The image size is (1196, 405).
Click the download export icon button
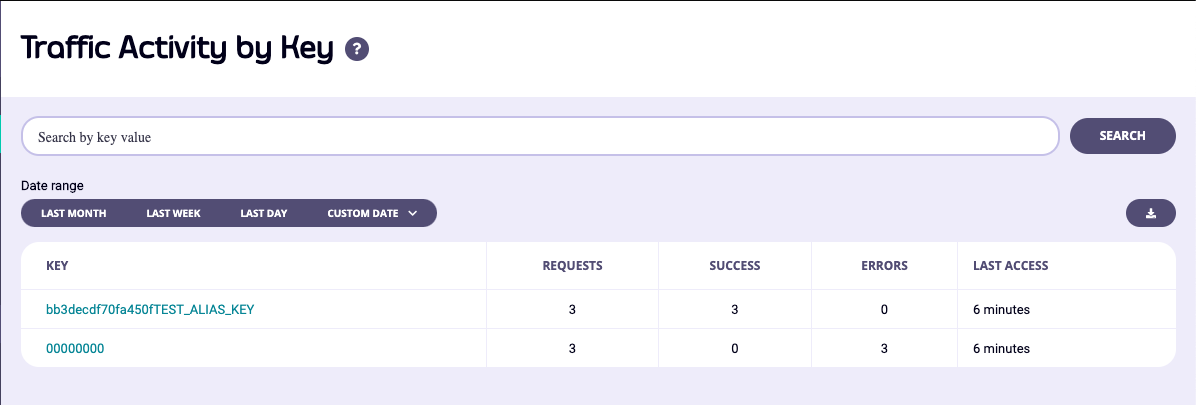pyautogui.click(x=1150, y=213)
